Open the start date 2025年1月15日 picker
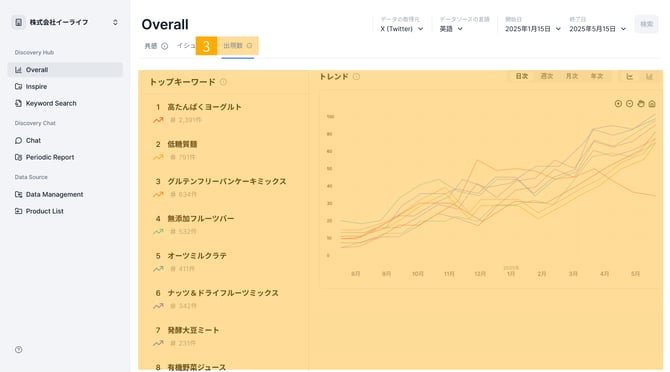The width and height of the screenshot is (670, 372). 532,29
